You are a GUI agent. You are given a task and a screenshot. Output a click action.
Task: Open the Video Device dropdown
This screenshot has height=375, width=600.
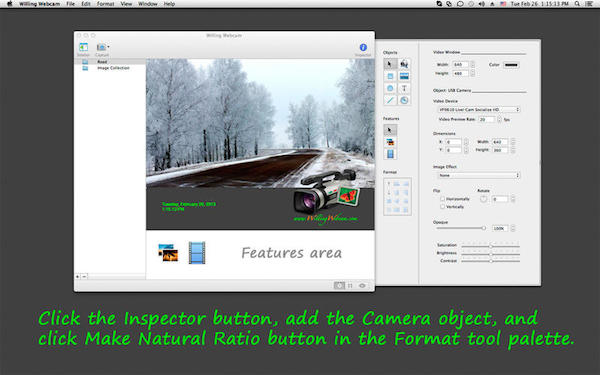click(479, 109)
